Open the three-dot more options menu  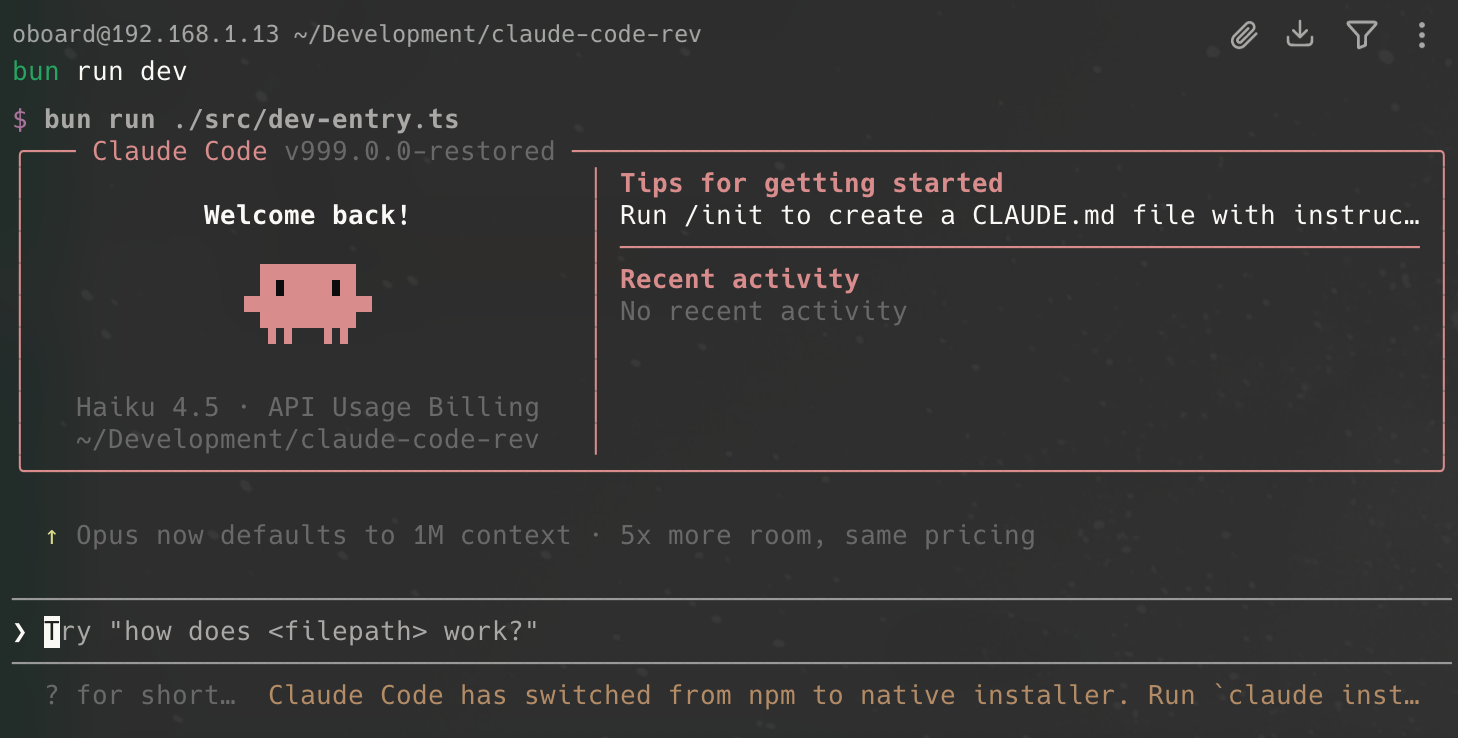point(1421,36)
